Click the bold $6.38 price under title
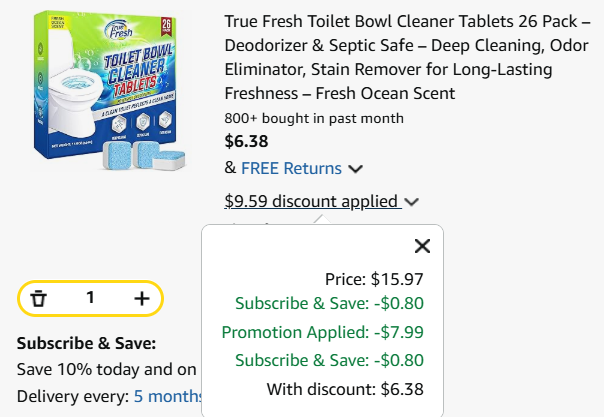Image resolution: width=604 pixels, height=417 pixels. tap(246, 141)
